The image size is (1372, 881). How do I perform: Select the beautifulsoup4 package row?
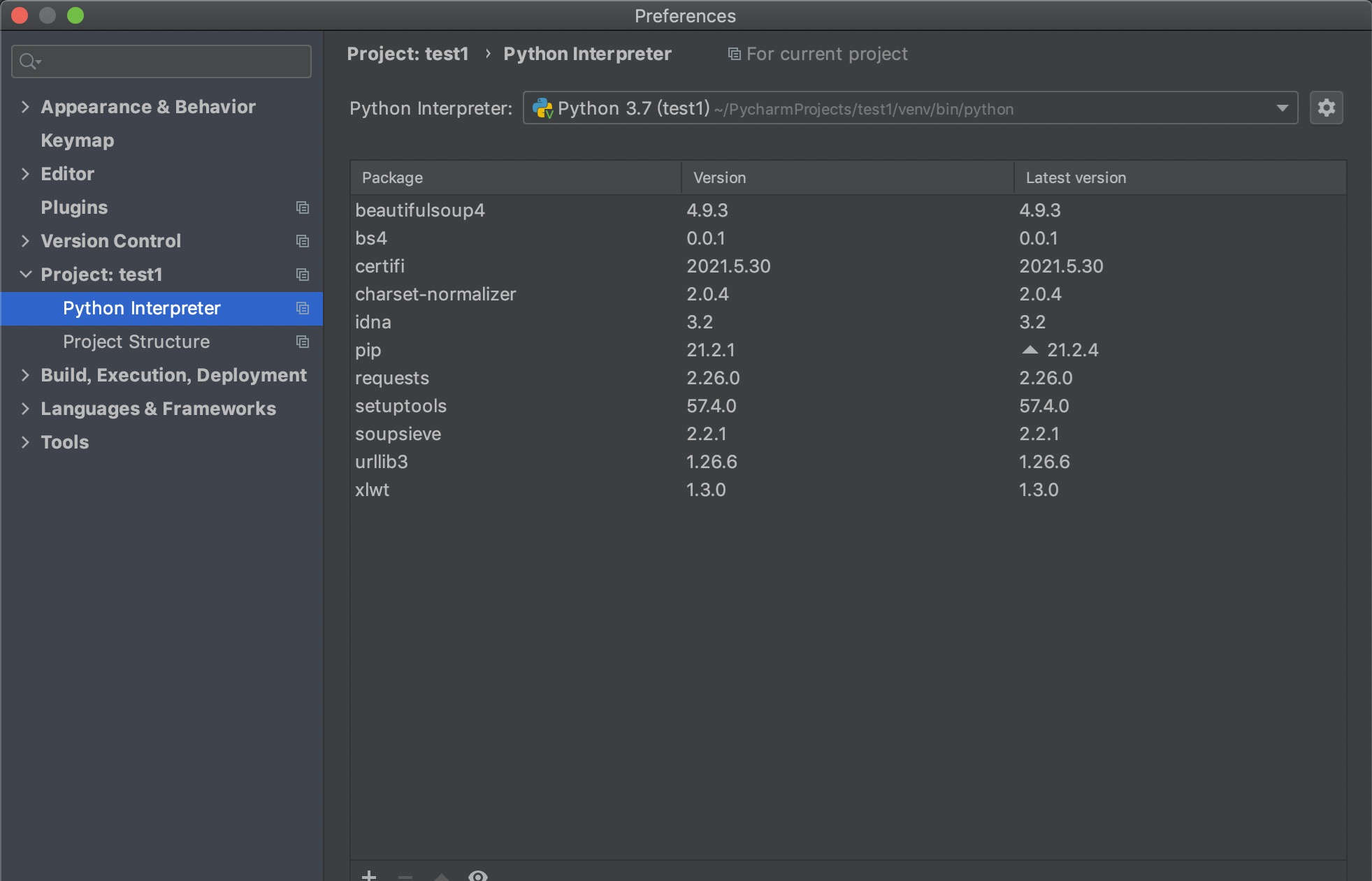848,210
